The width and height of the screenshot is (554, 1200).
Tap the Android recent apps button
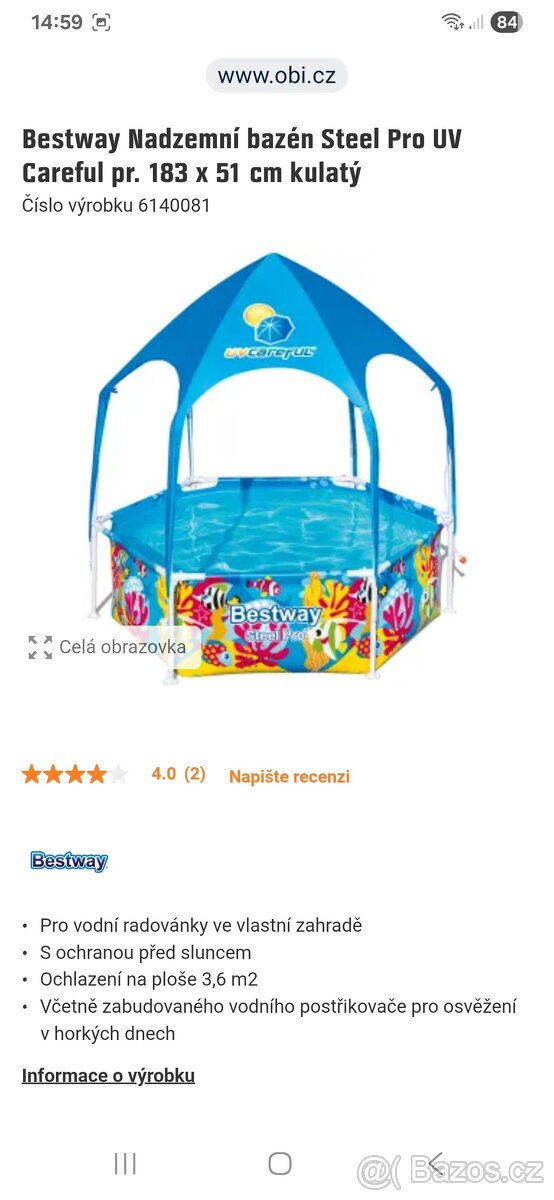125,1163
